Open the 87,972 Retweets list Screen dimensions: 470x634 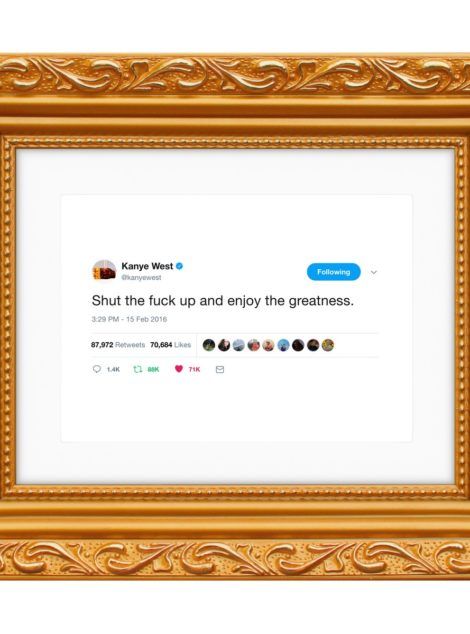point(118,345)
